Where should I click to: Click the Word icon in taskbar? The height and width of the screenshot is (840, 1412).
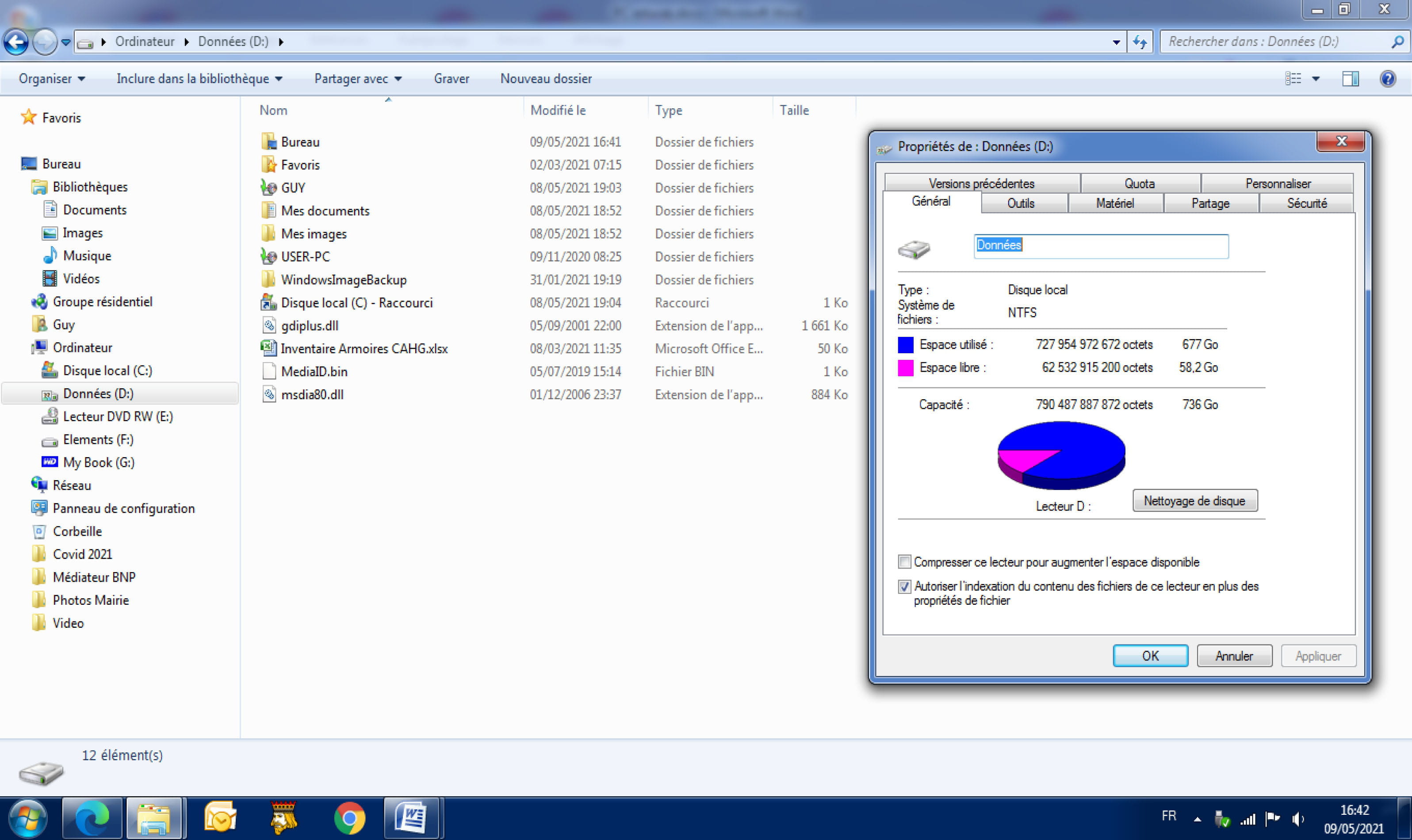click(x=412, y=818)
